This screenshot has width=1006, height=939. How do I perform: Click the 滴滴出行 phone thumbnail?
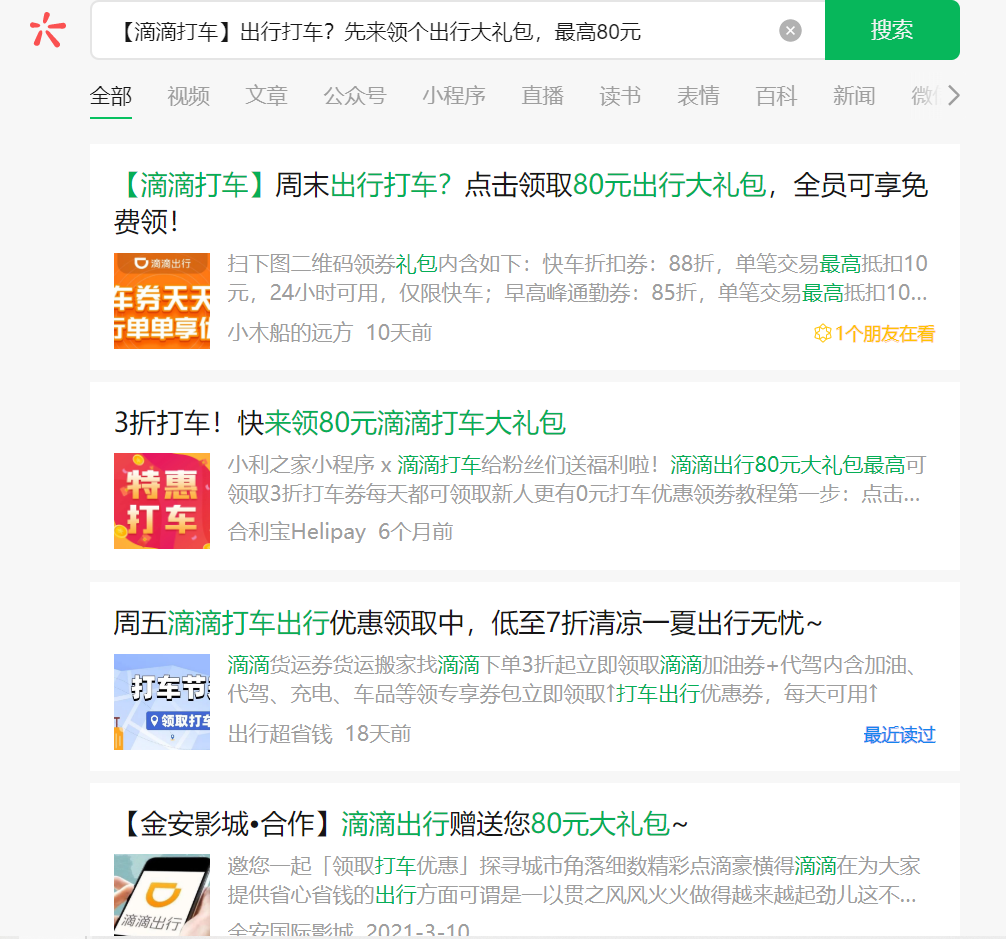[x=162, y=895]
